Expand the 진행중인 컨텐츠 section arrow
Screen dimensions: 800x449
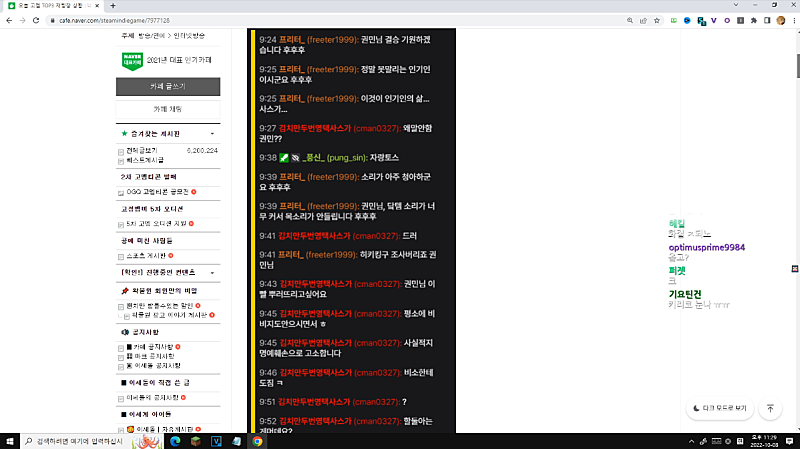pos(212,272)
